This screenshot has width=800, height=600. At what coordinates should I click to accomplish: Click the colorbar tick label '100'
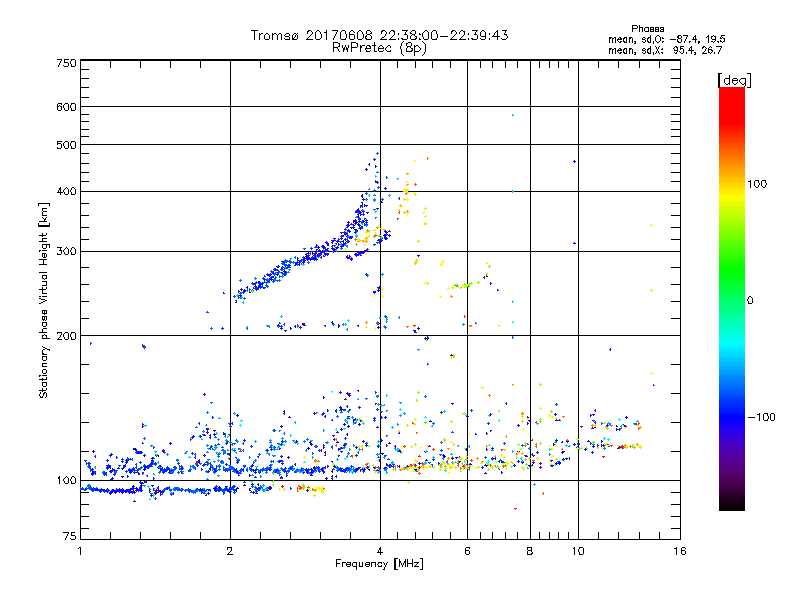tap(757, 184)
